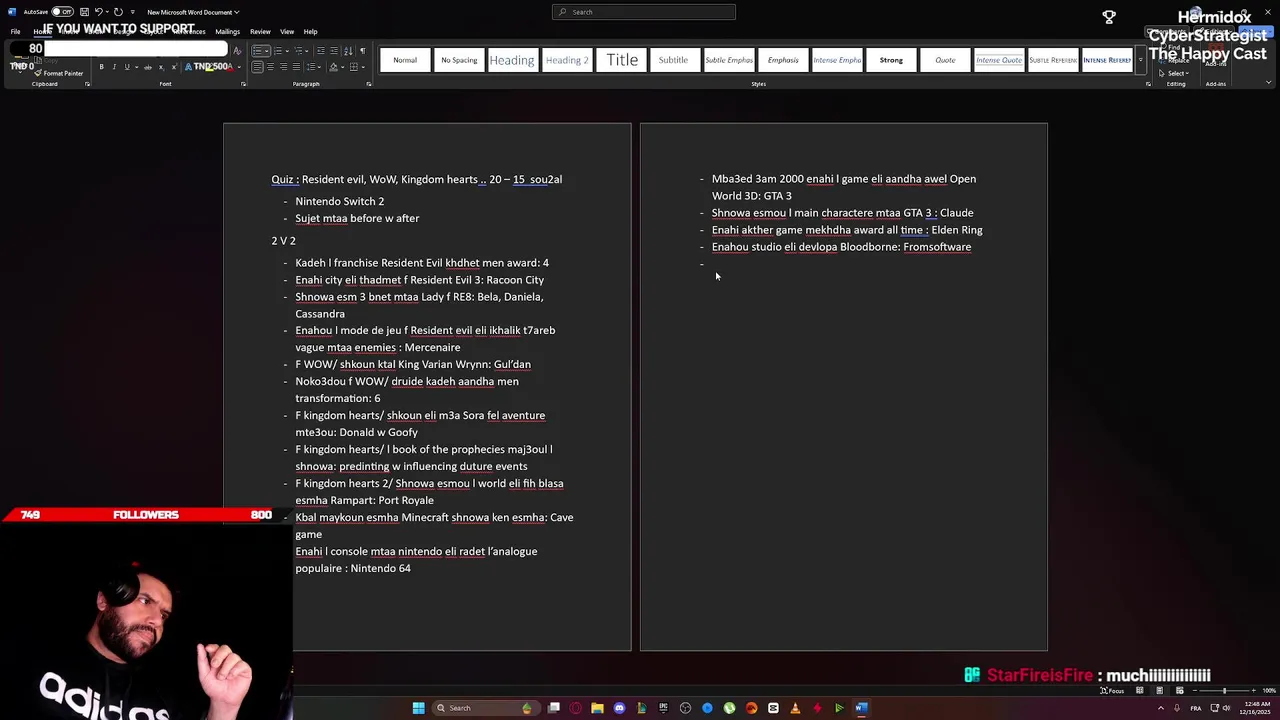Click the Borders icon
Image resolution: width=1280 pixels, height=720 pixels.
coord(354,67)
